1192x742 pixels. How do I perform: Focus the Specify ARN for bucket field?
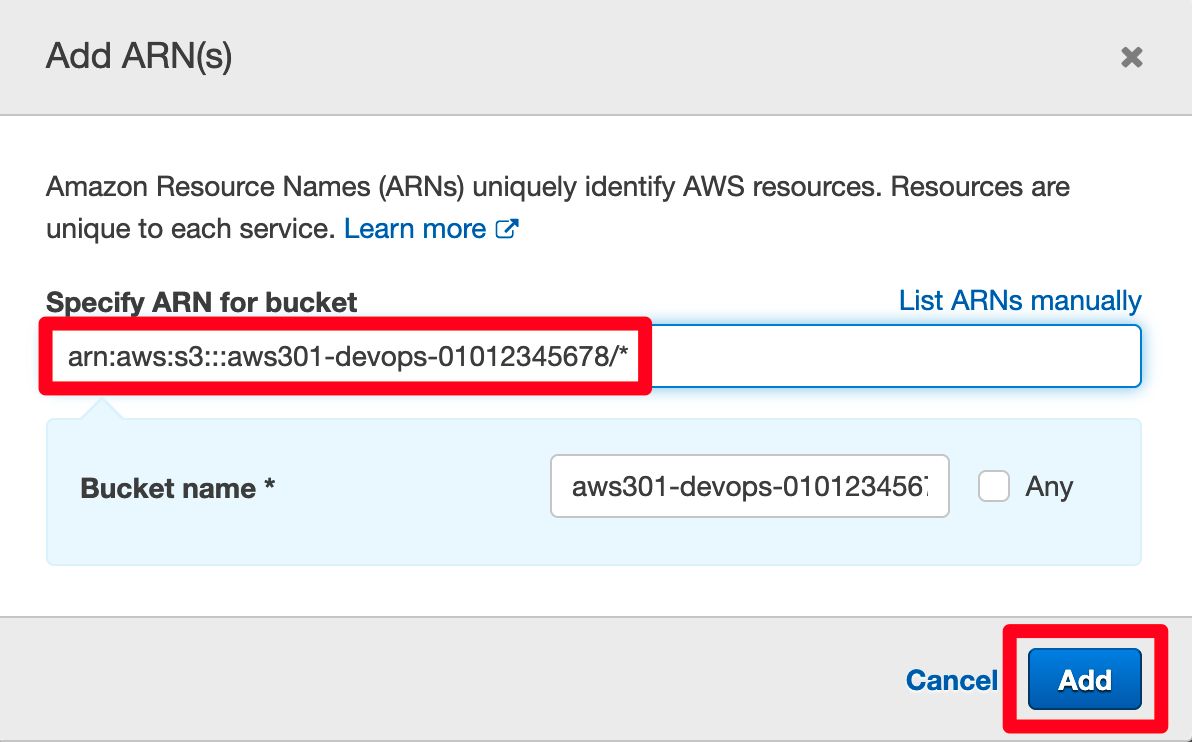pyautogui.click(x=594, y=356)
